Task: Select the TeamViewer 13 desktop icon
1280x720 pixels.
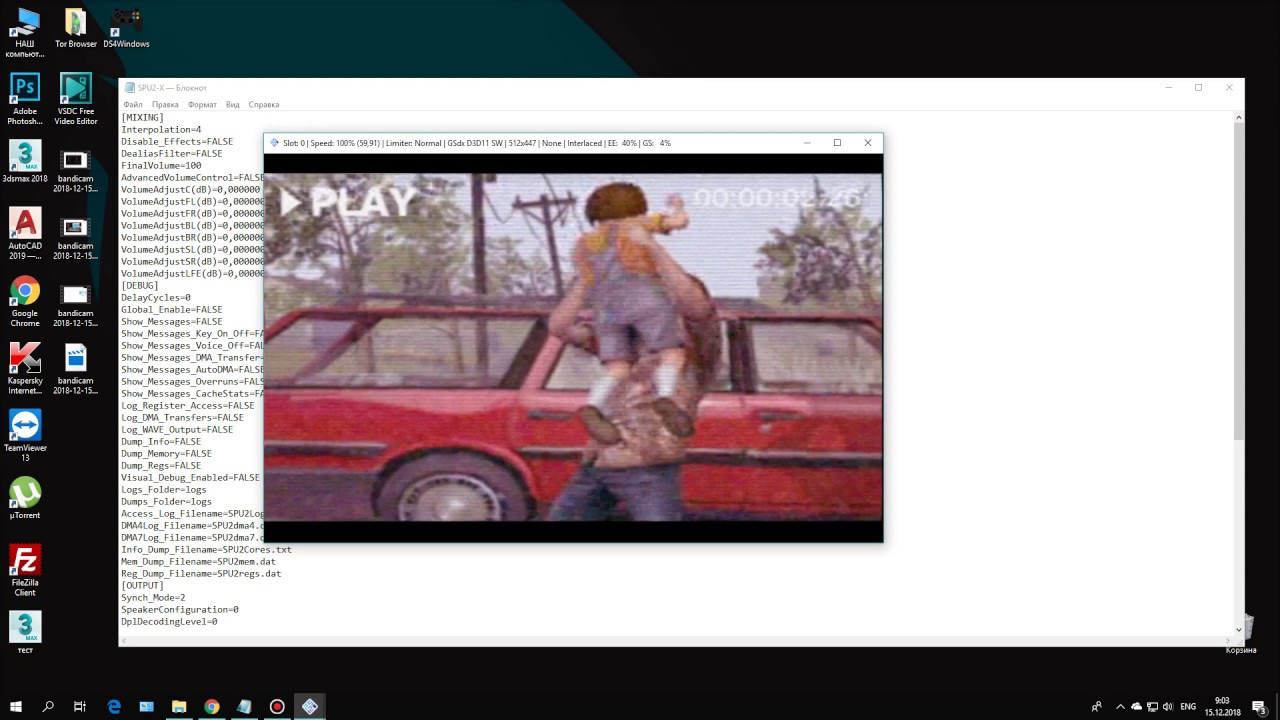Action: (x=24, y=436)
